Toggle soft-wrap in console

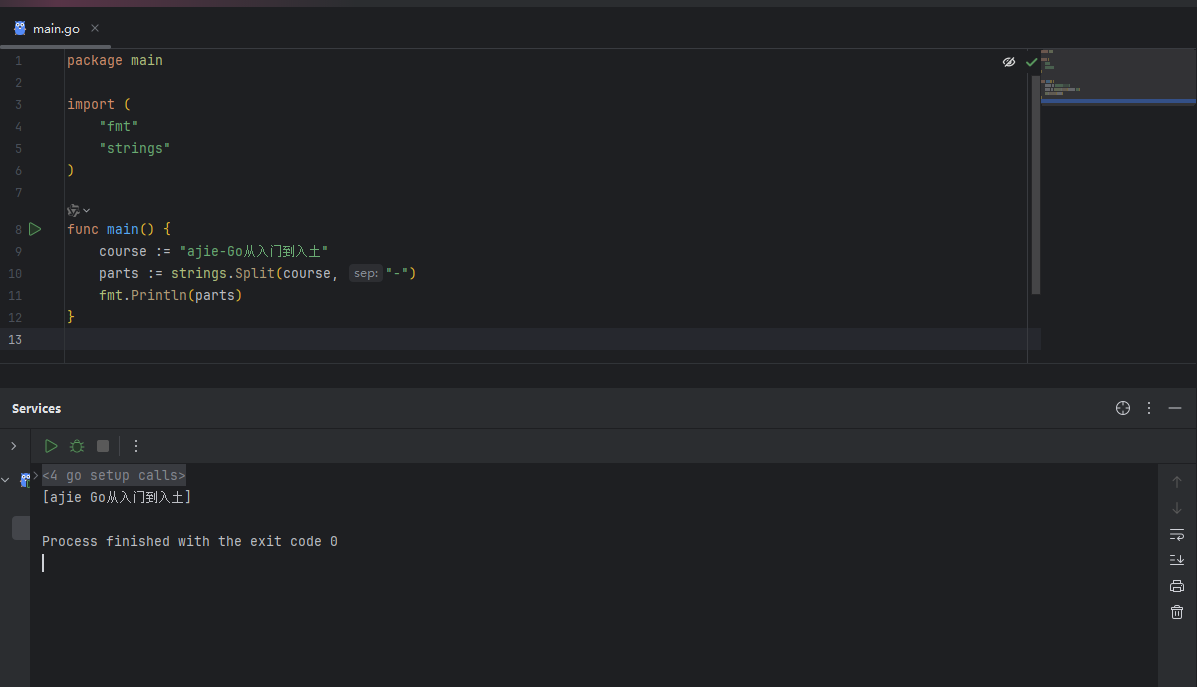1176,534
